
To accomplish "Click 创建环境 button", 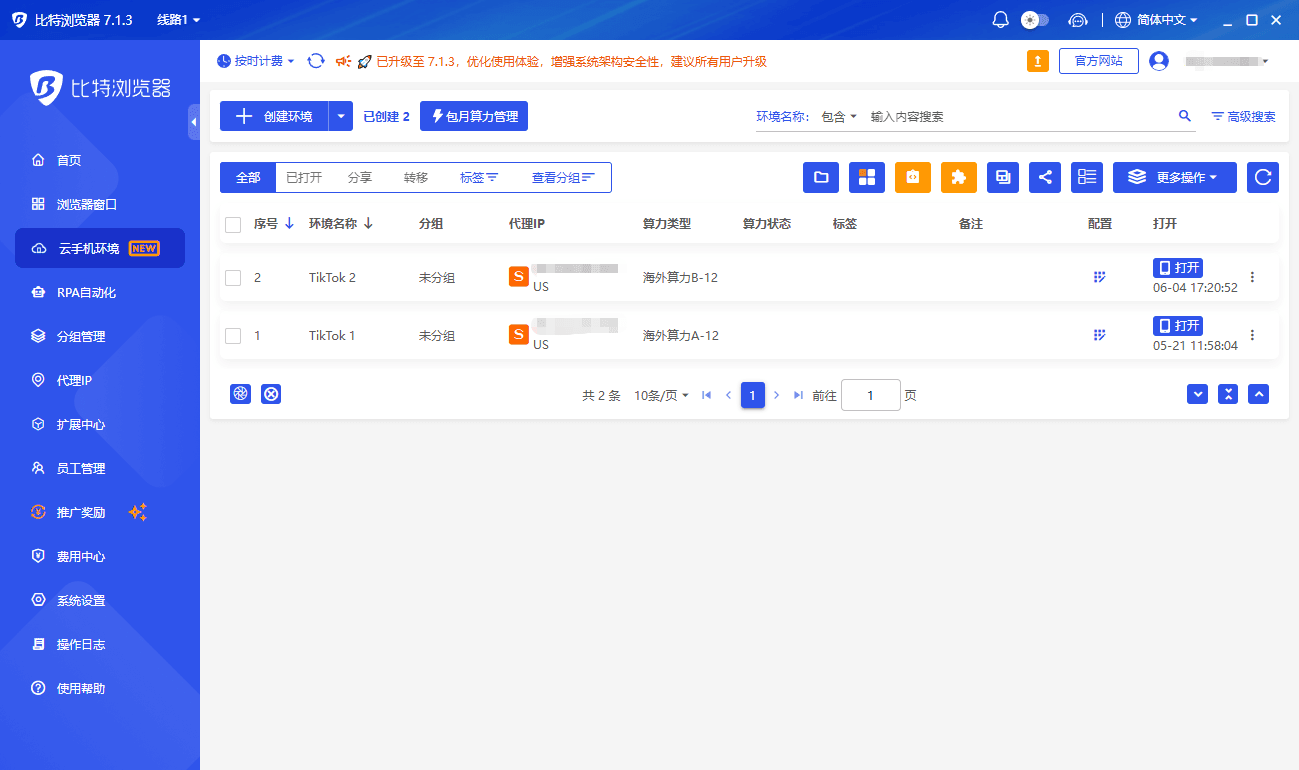I will point(274,116).
